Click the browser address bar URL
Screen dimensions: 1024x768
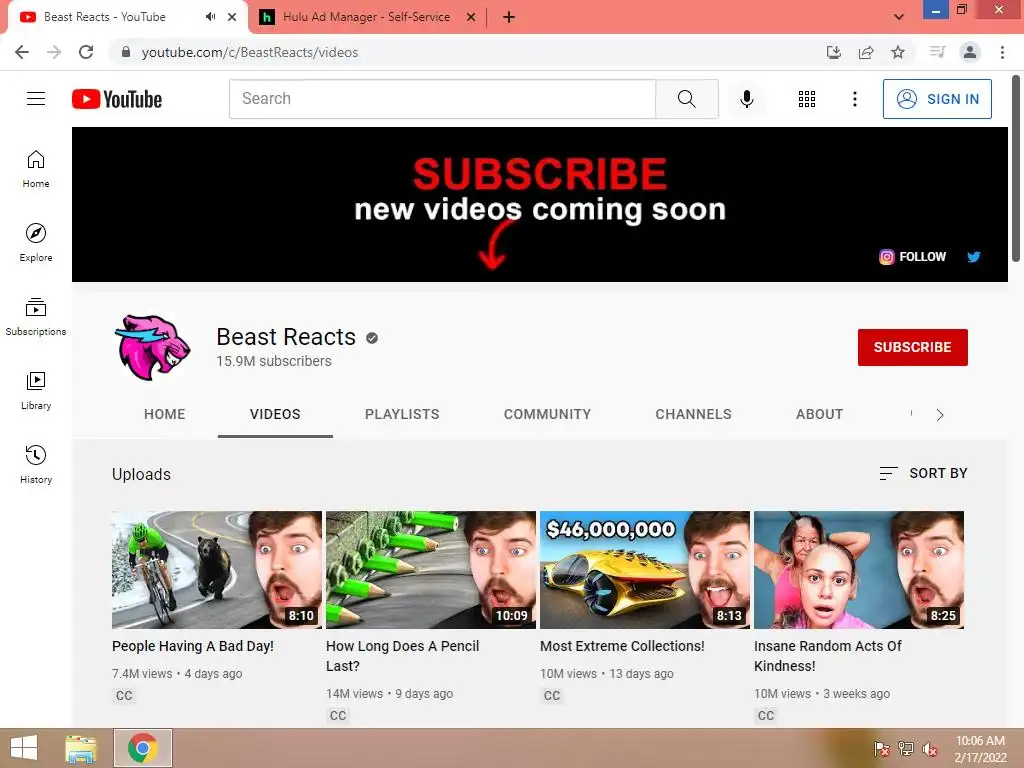[x=249, y=52]
